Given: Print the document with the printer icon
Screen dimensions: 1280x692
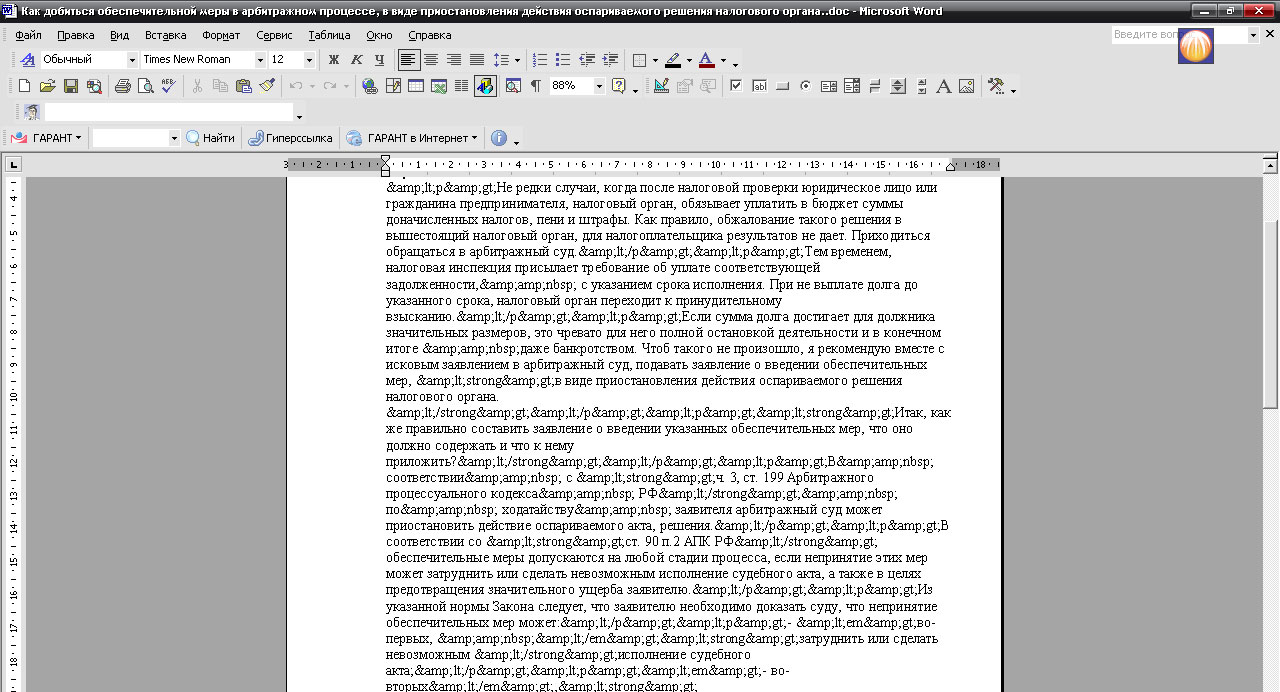Looking at the screenshot, I should 123,86.
